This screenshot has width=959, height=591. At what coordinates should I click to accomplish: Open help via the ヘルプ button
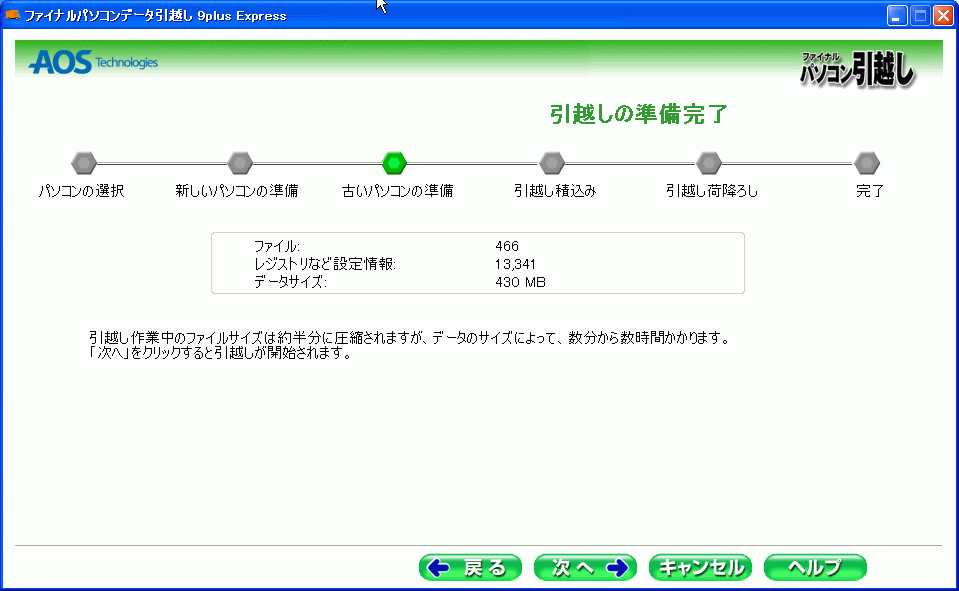point(814,568)
